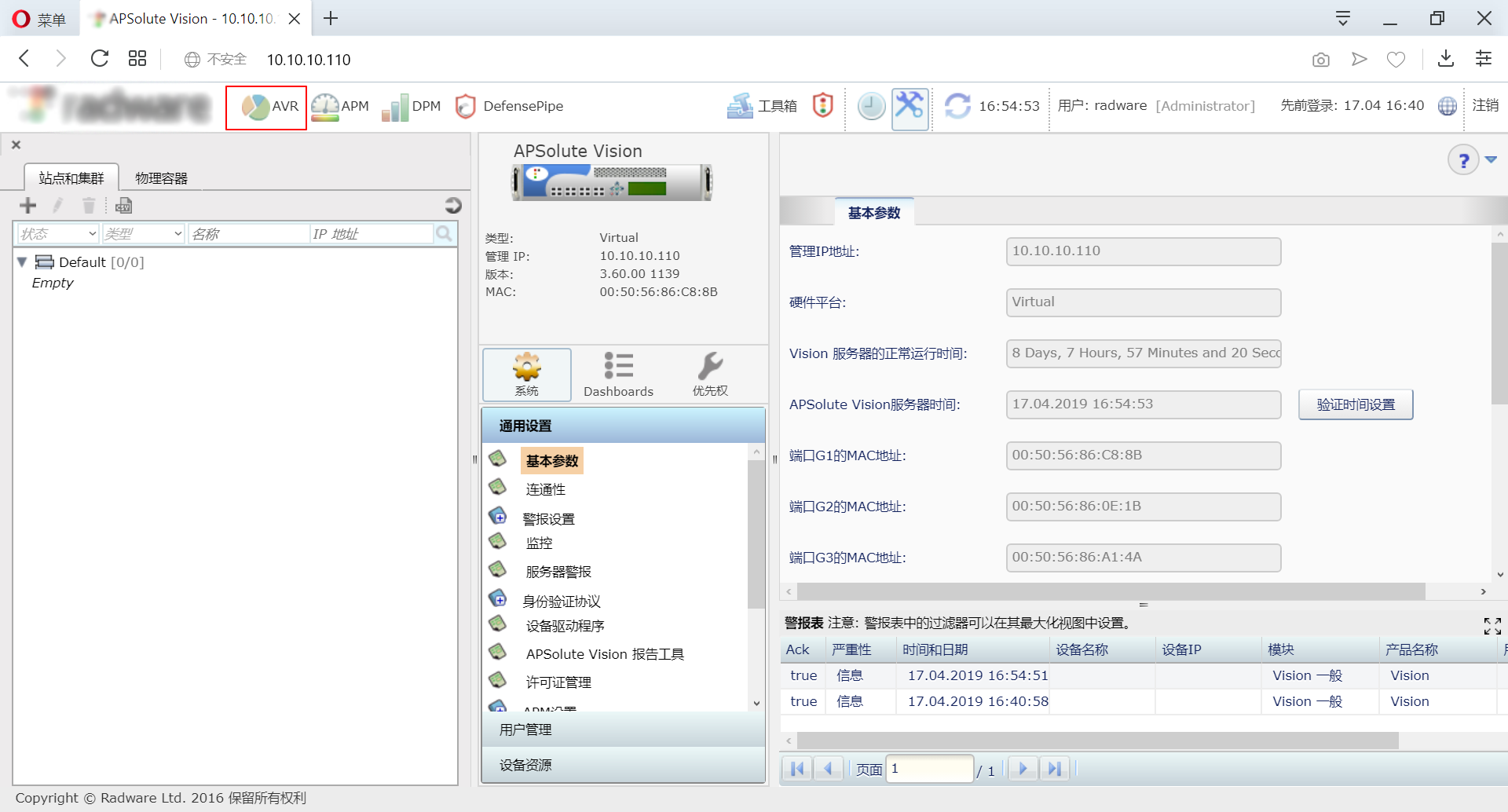Viewport: 1508px width, 812px height.
Task: Click 注销 to log out
Action: pos(1484,106)
